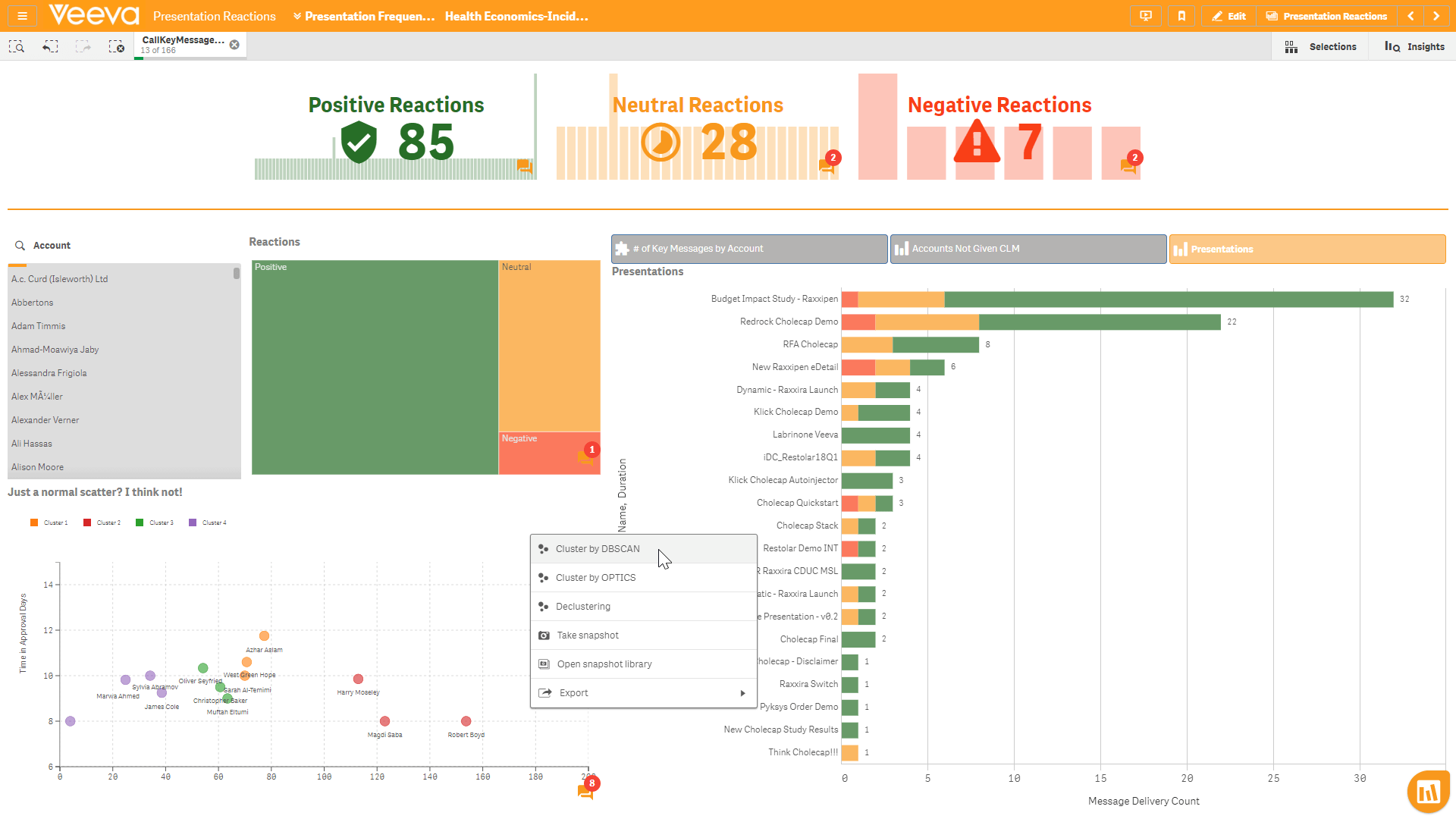Select the Negative treemap tile

[550, 453]
